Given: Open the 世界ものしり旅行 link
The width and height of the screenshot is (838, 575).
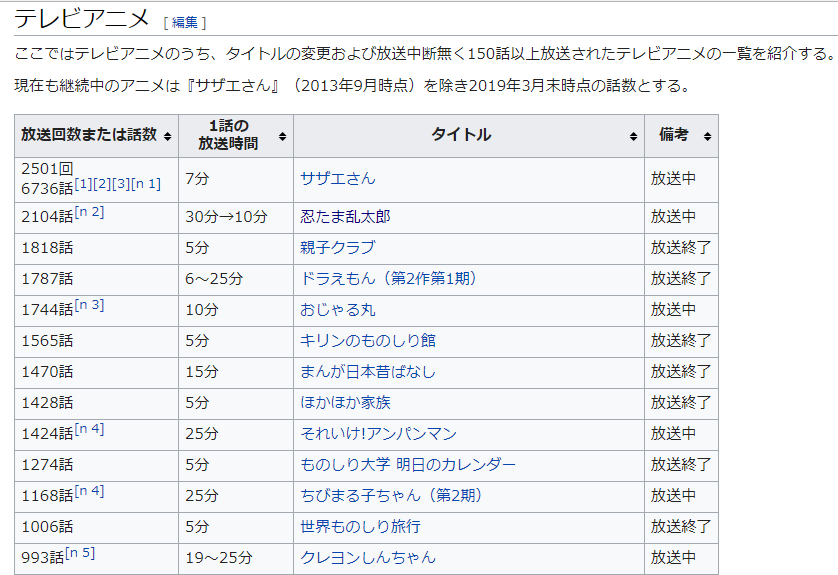Looking at the screenshot, I should (360, 526).
